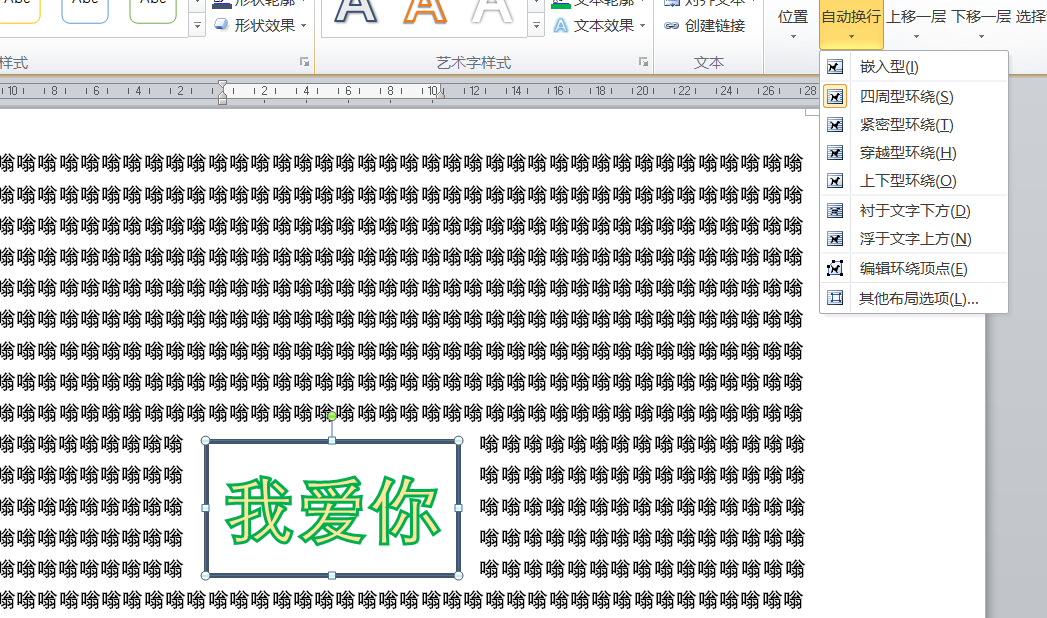
Task: Click the 上下型环绕 icon
Action: click(835, 181)
